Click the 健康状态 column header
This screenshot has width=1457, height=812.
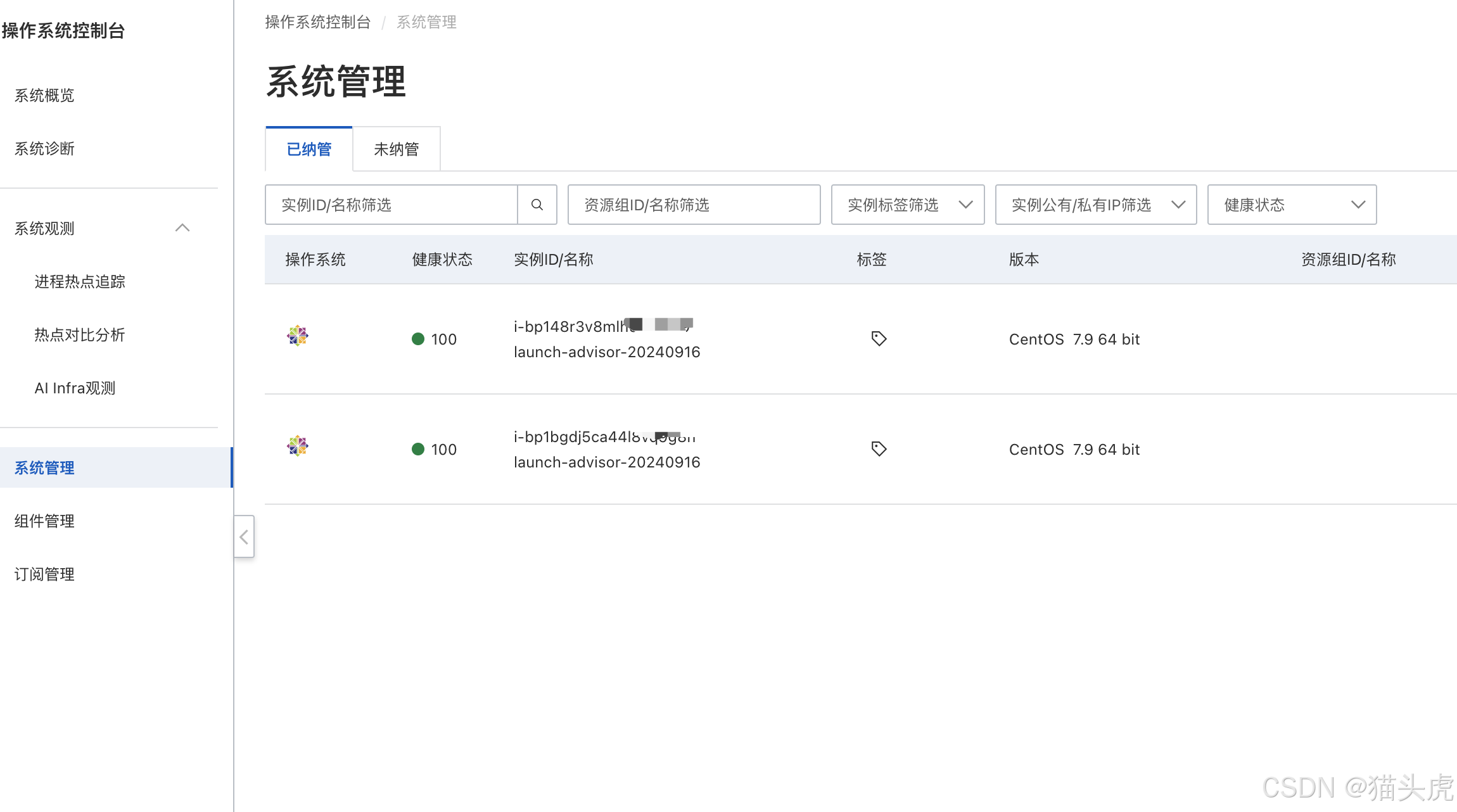[442, 260]
